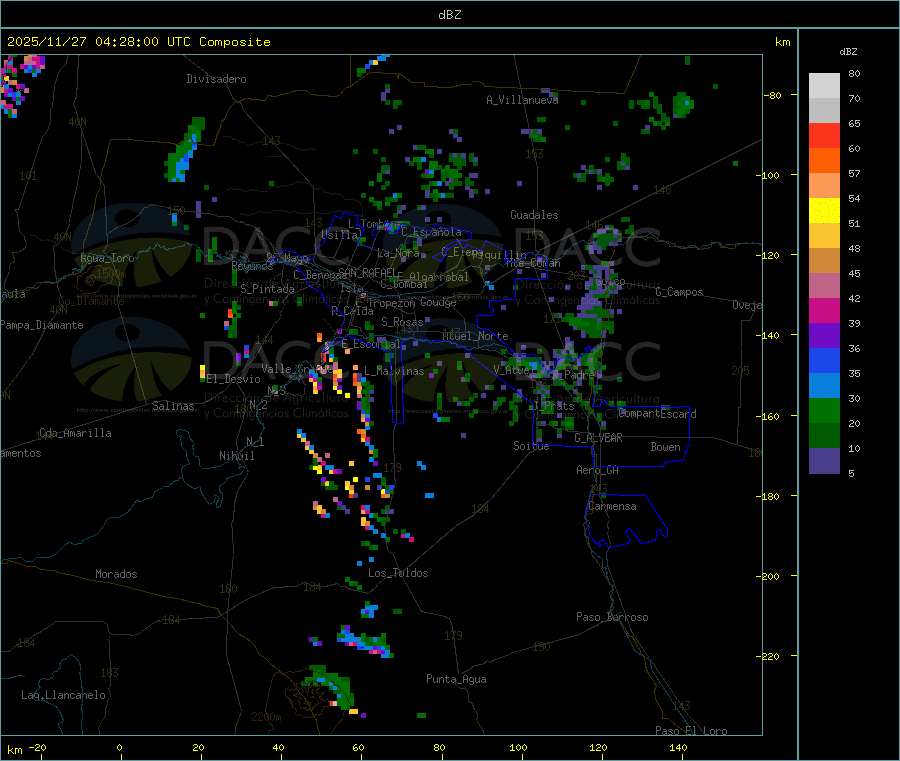Click the A_Villanueva map label
The image size is (900, 761).
522,100
